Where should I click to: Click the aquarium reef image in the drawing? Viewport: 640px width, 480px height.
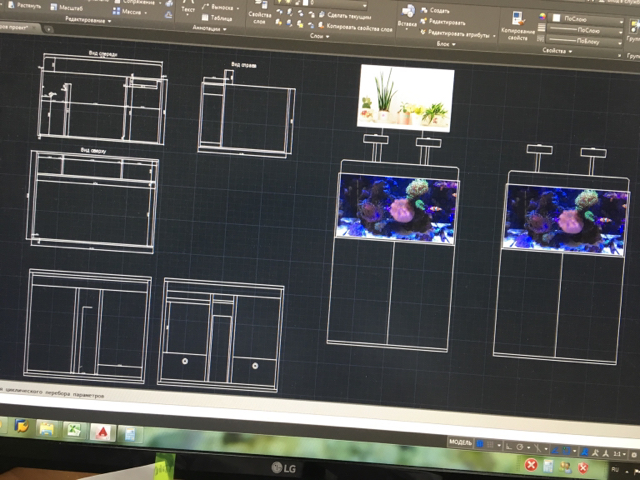pyautogui.click(x=398, y=207)
